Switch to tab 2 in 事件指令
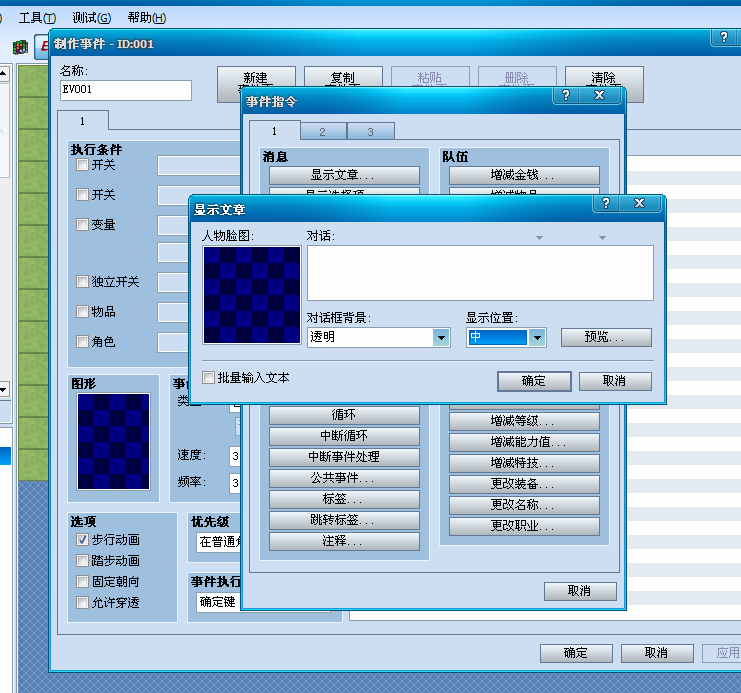This screenshot has height=693, width=741. (x=322, y=132)
